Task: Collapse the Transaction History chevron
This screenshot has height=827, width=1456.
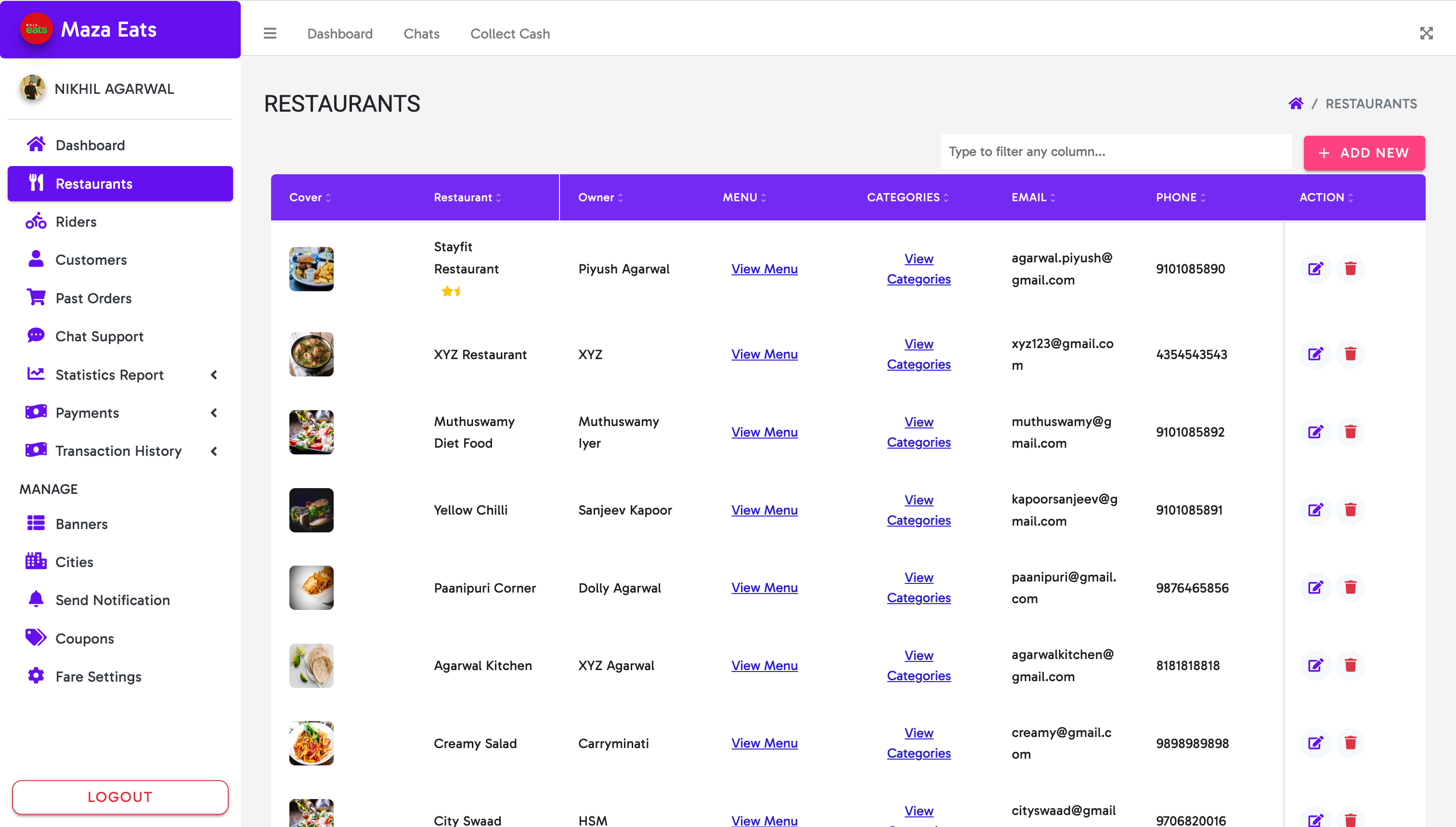Action: tap(214, 451)
